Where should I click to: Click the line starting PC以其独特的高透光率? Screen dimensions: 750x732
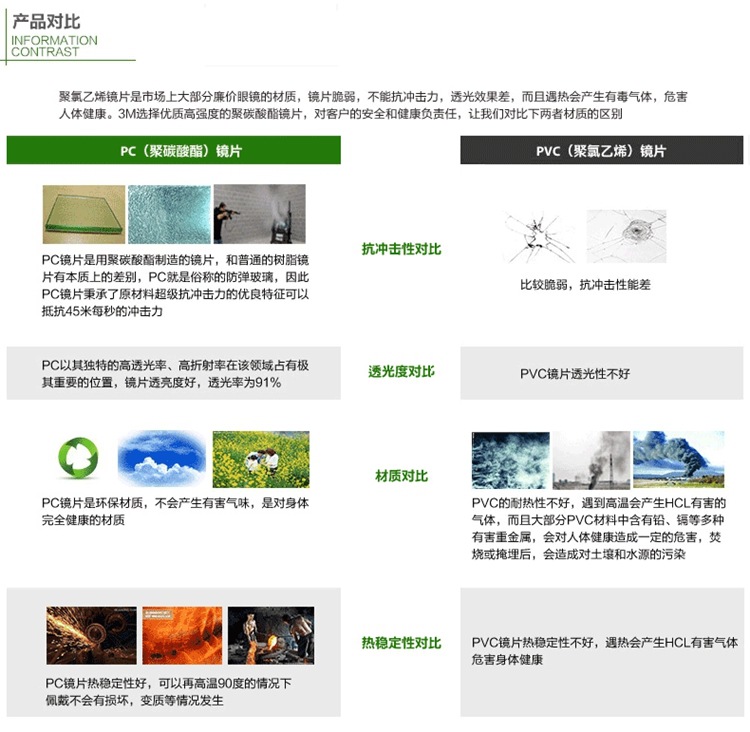(175, 365)
